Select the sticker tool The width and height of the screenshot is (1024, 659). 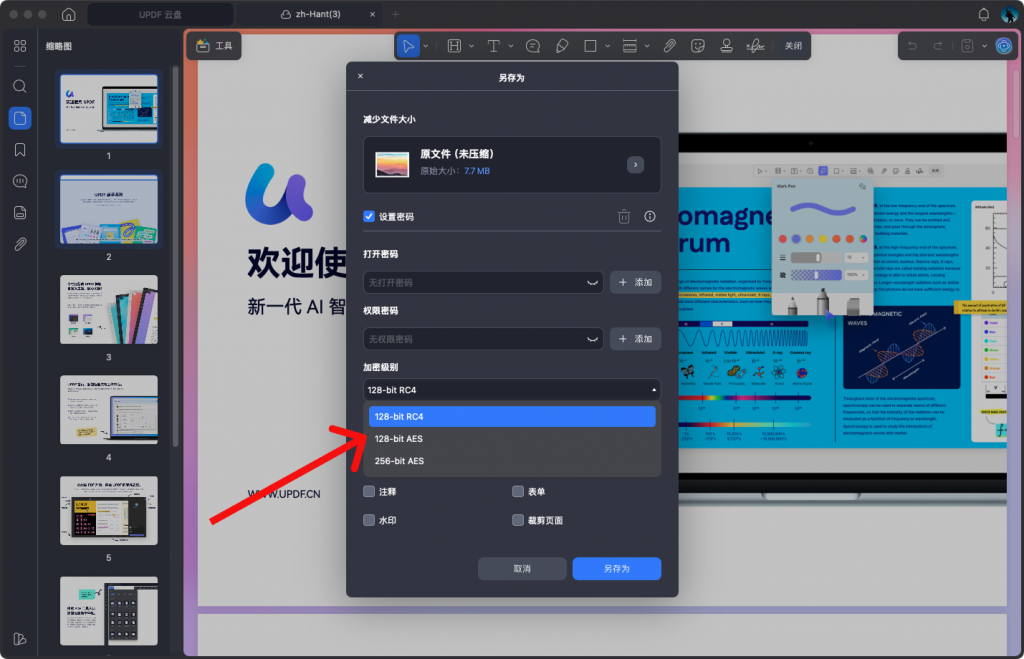click(698, 46)
